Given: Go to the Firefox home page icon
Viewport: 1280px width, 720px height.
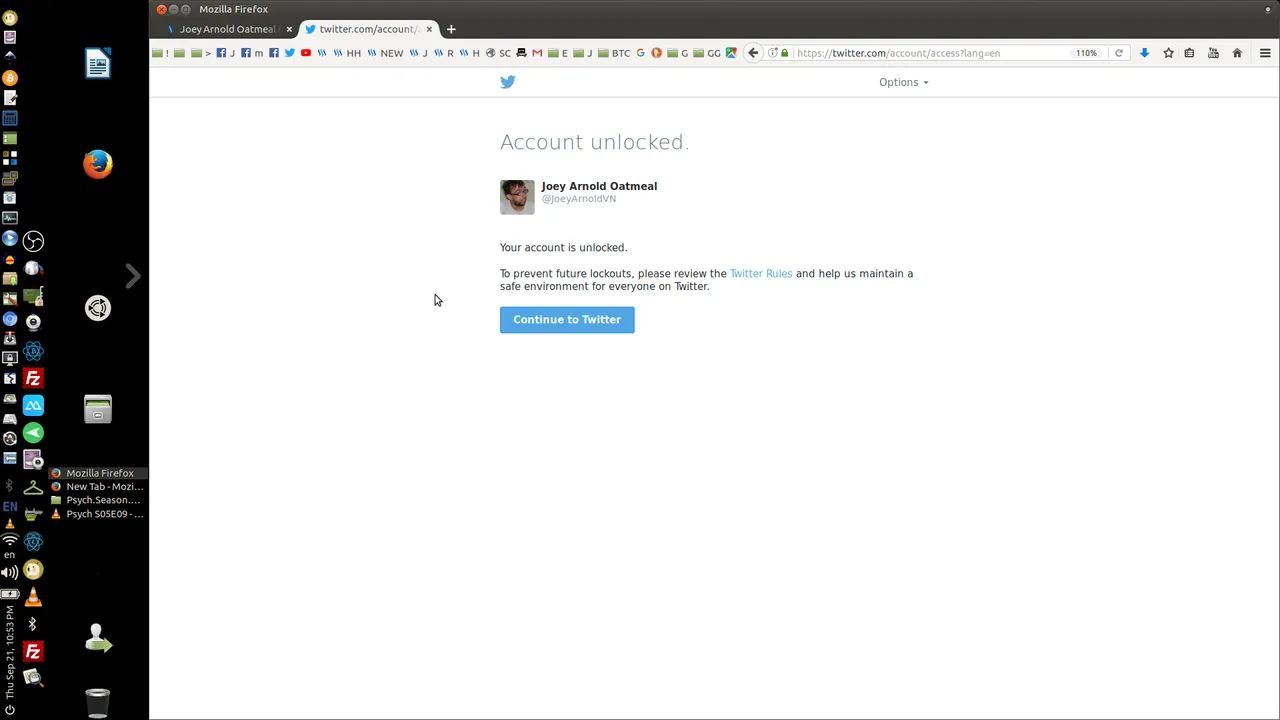Looking at the screenshot, I should click(x=1237, y=53).
